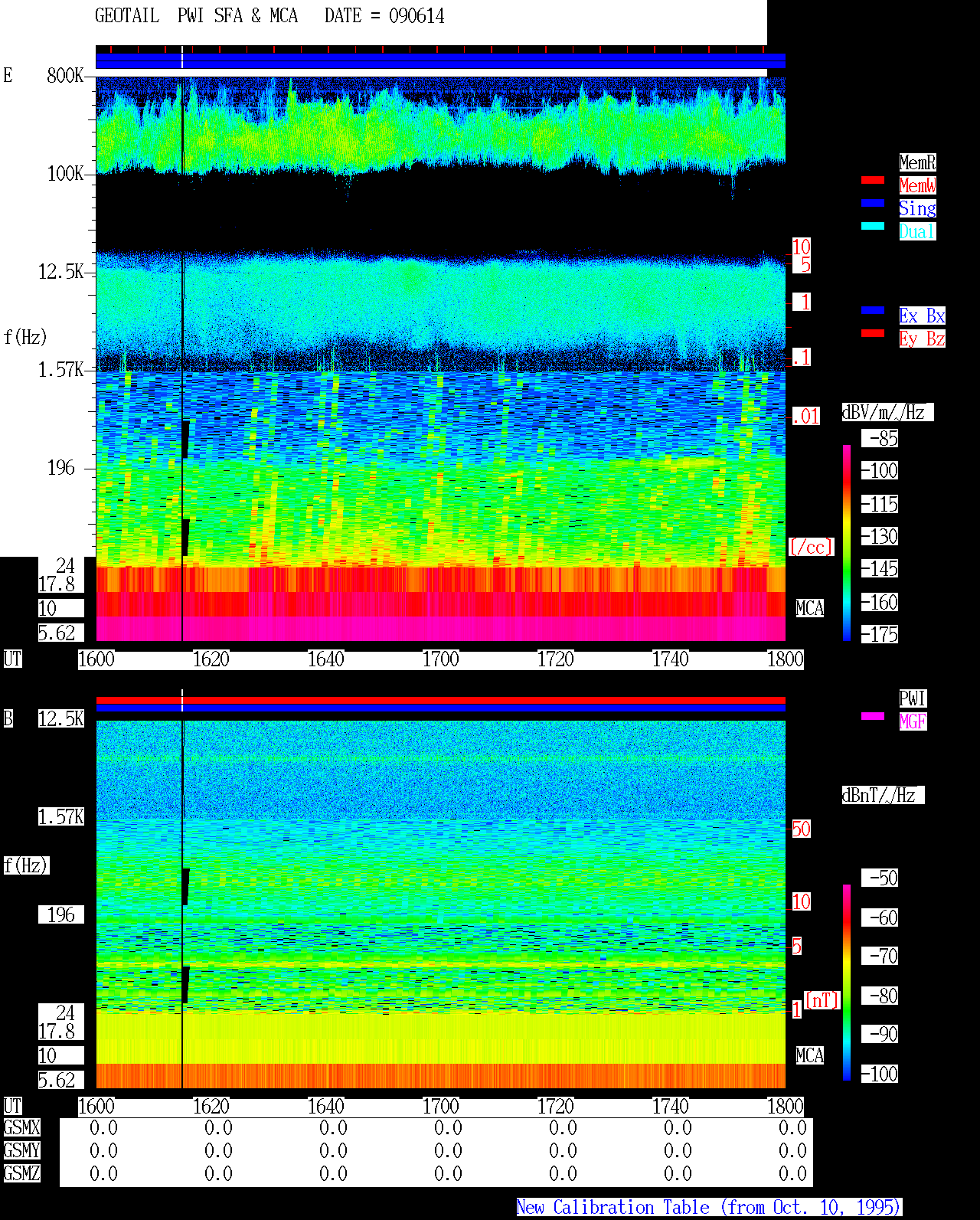Click the PWI legend label

coord(913,698)
